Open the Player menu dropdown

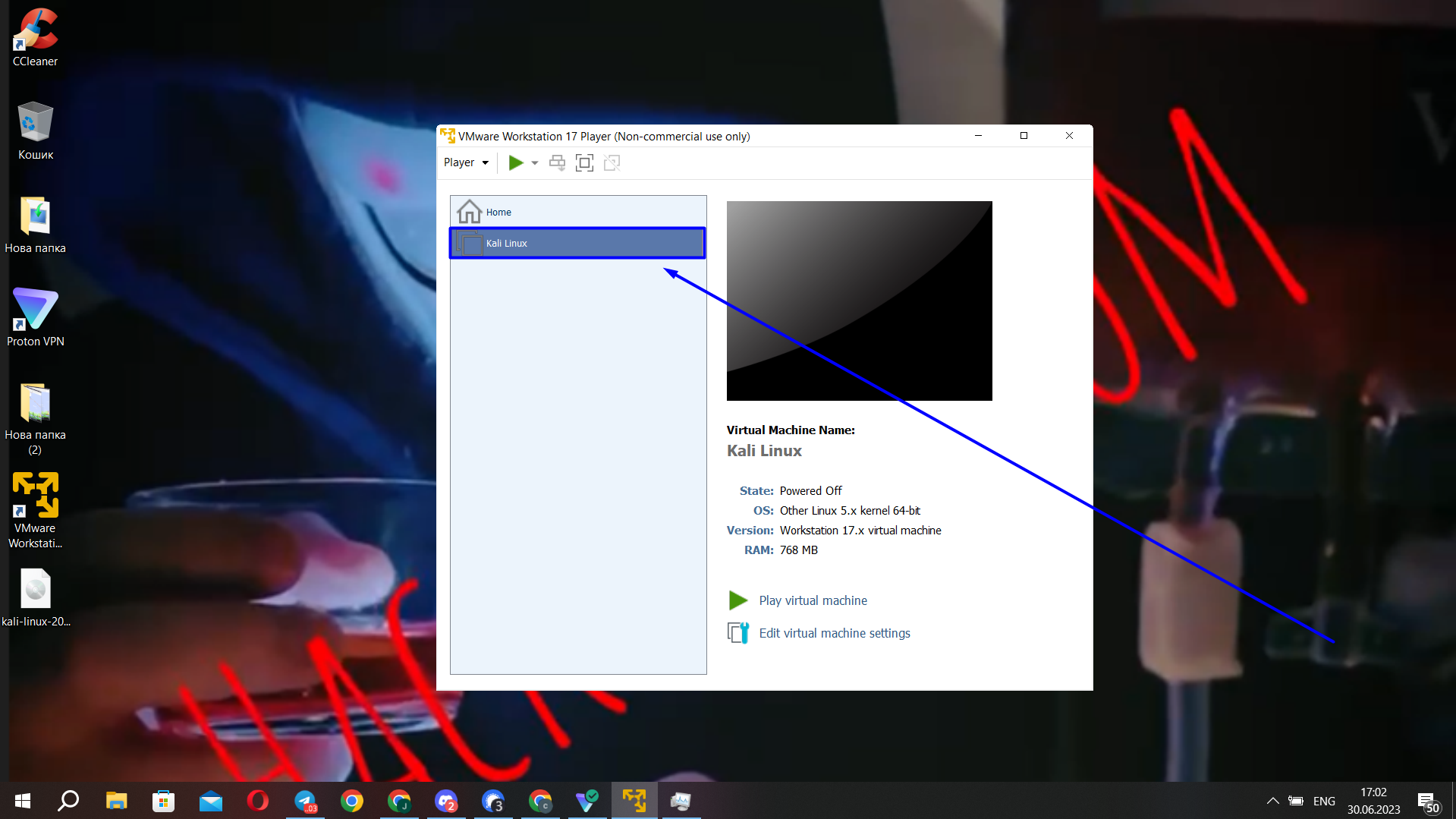466,162
